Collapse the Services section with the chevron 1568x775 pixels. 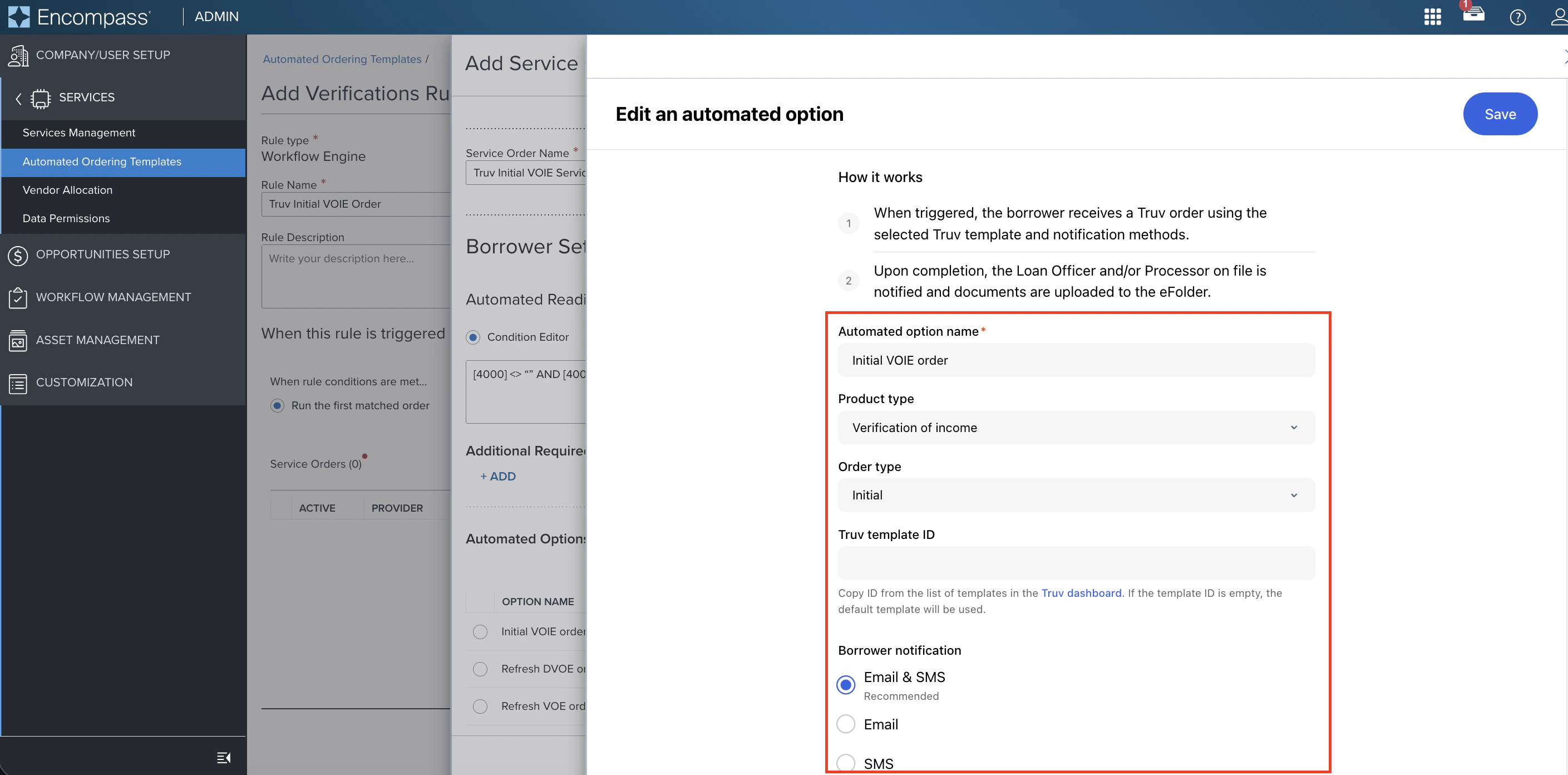18,98
